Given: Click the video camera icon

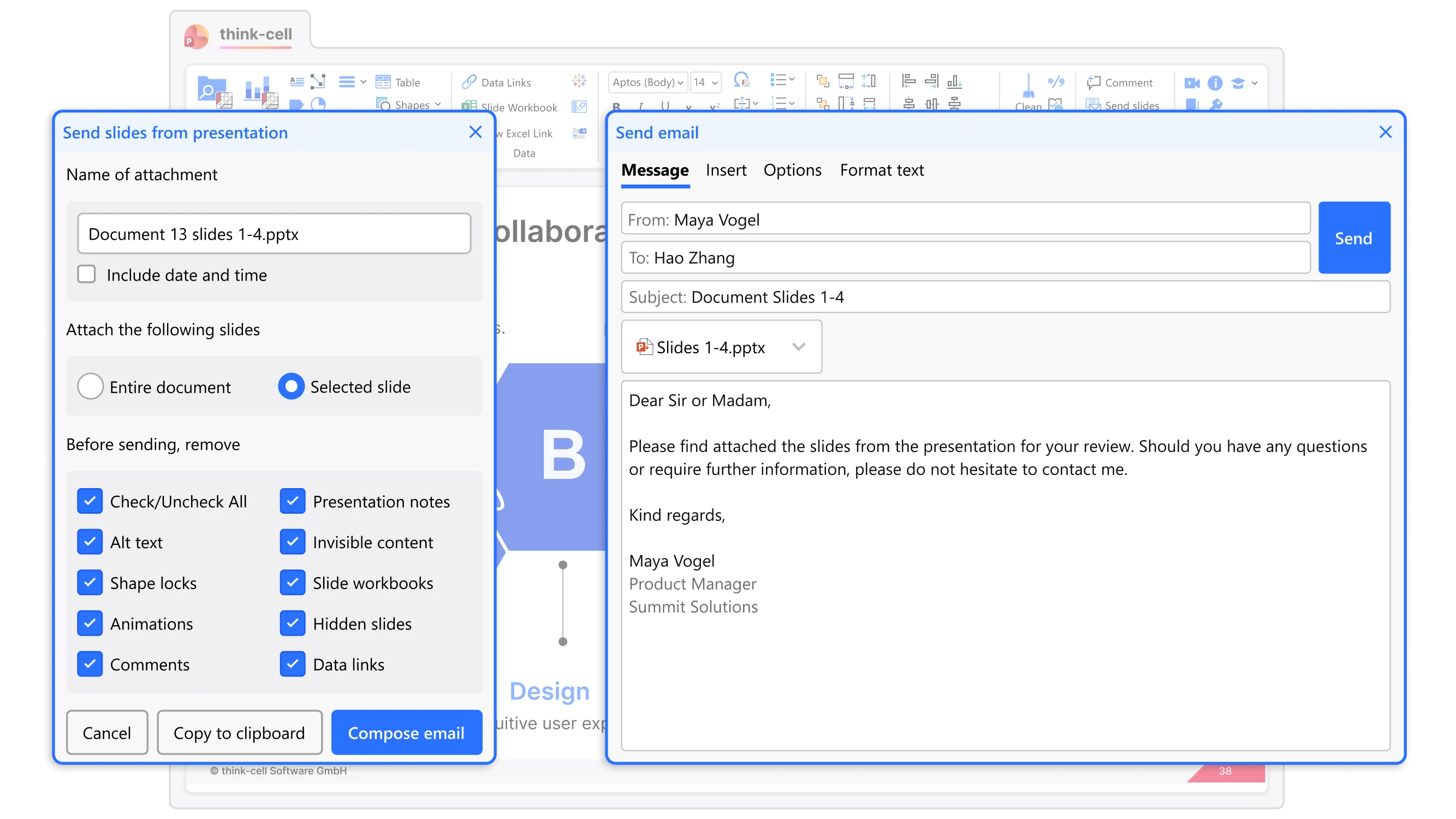Looking at the screenshot, I should coord(1192,83).
